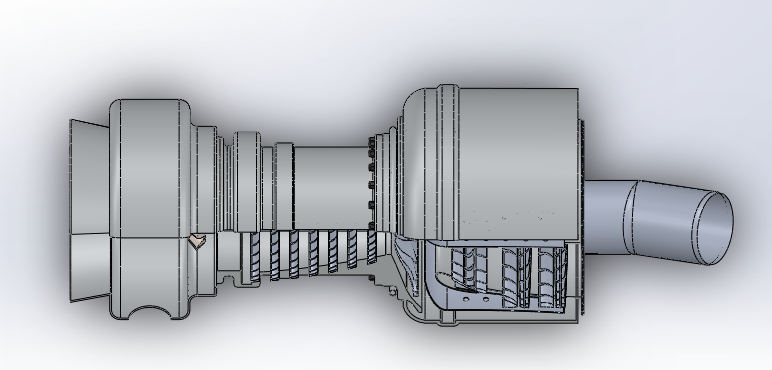Image resolution: width=772 pixels, height=370 pixels.
Task: Select the straight exhaust pipe section beside the casing
Action: 608,217
